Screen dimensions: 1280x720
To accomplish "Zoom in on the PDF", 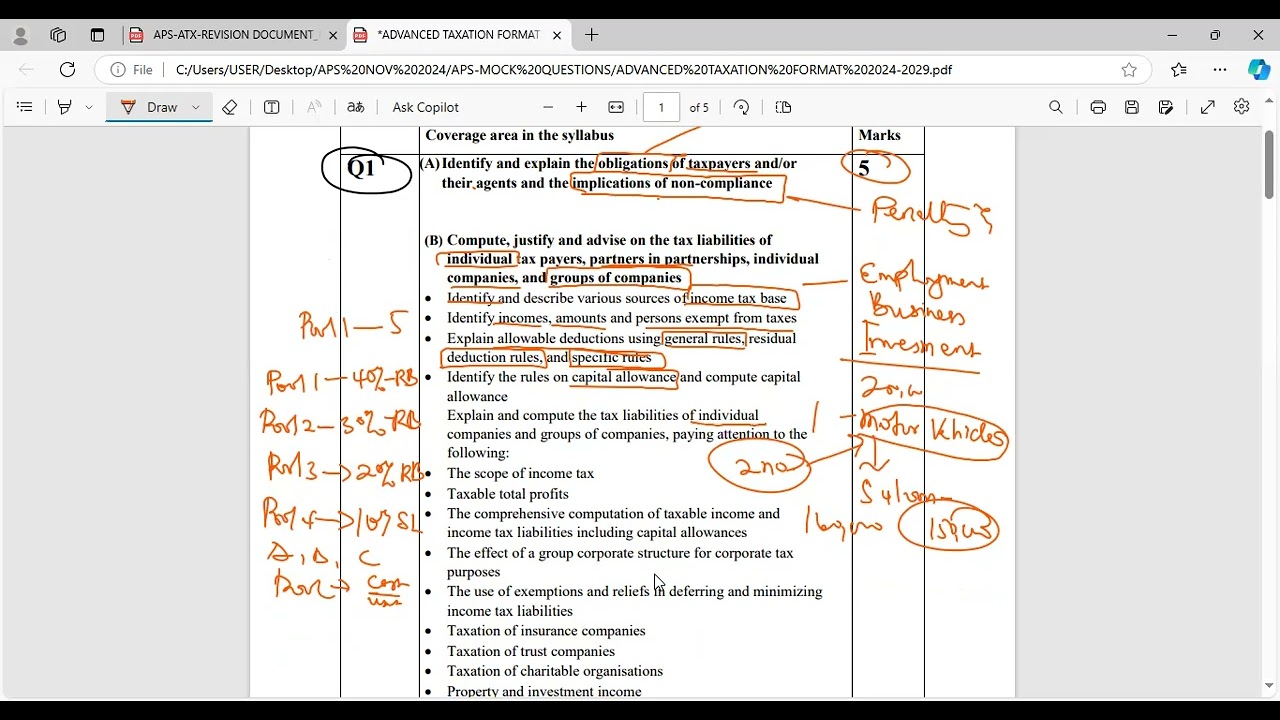I will point(581,107).
